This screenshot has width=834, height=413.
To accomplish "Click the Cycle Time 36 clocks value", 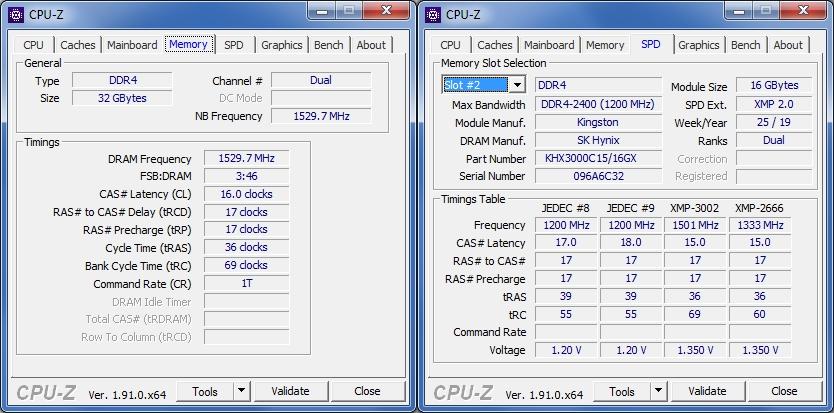I will point(247,247).
